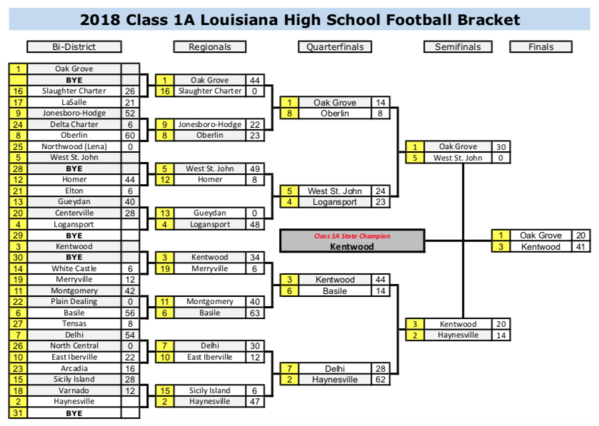This screenshot has height=426, width=599.
Task: Select Haynesville in the Semifinals
Action: point(458,335)
